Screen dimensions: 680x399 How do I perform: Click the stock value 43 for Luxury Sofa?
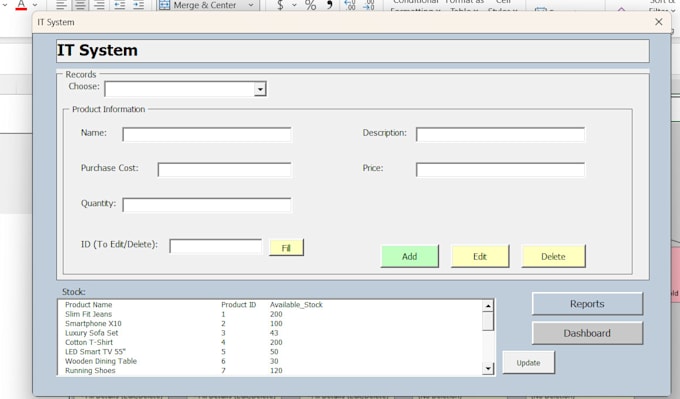(274, 333)
